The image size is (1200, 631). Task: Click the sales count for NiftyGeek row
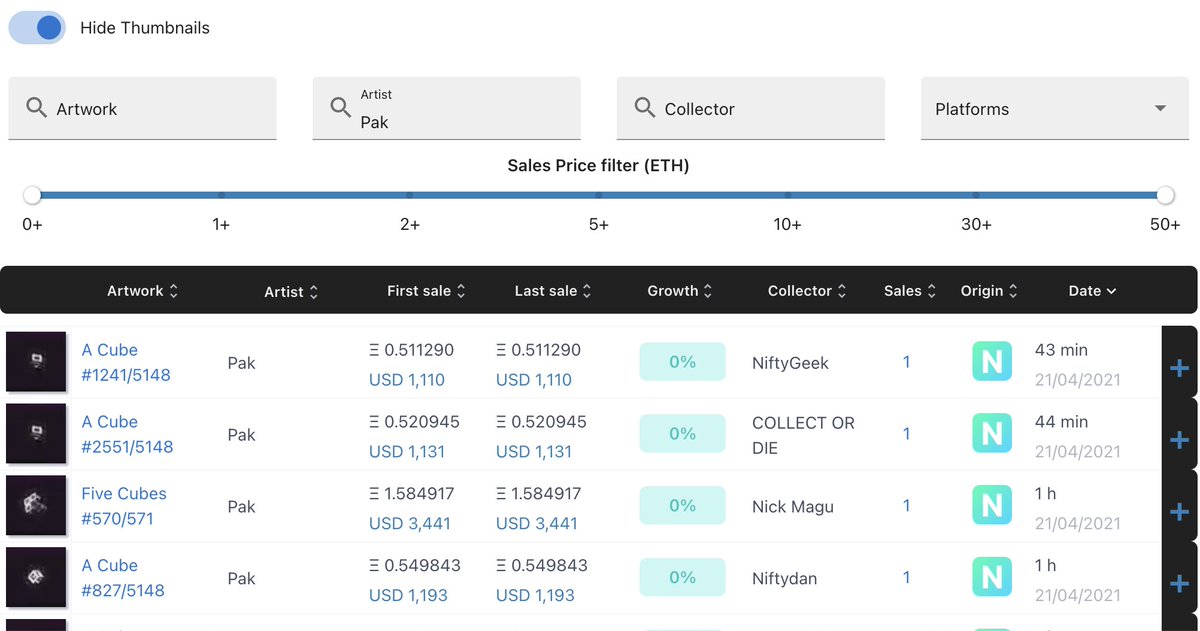(907, 362)
